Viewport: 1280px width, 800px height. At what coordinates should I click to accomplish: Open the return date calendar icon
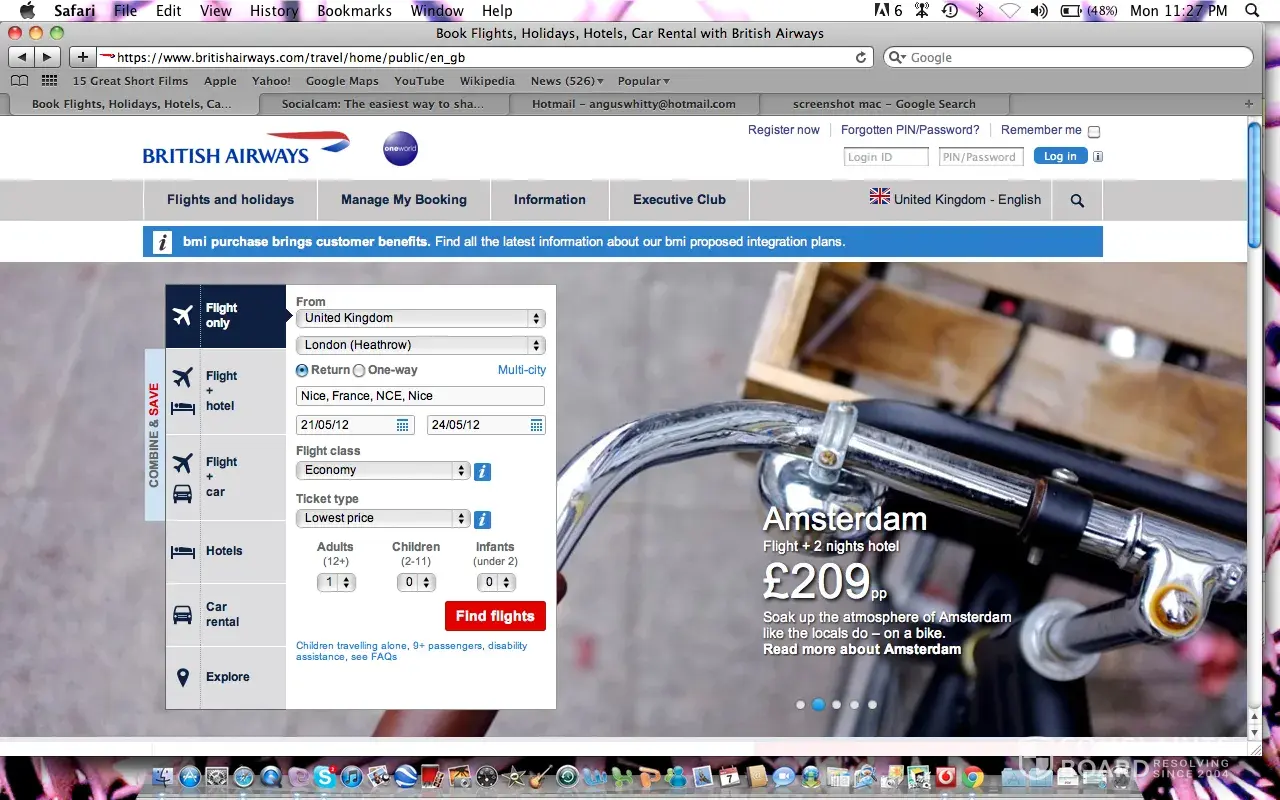click(x=536, y=425)
